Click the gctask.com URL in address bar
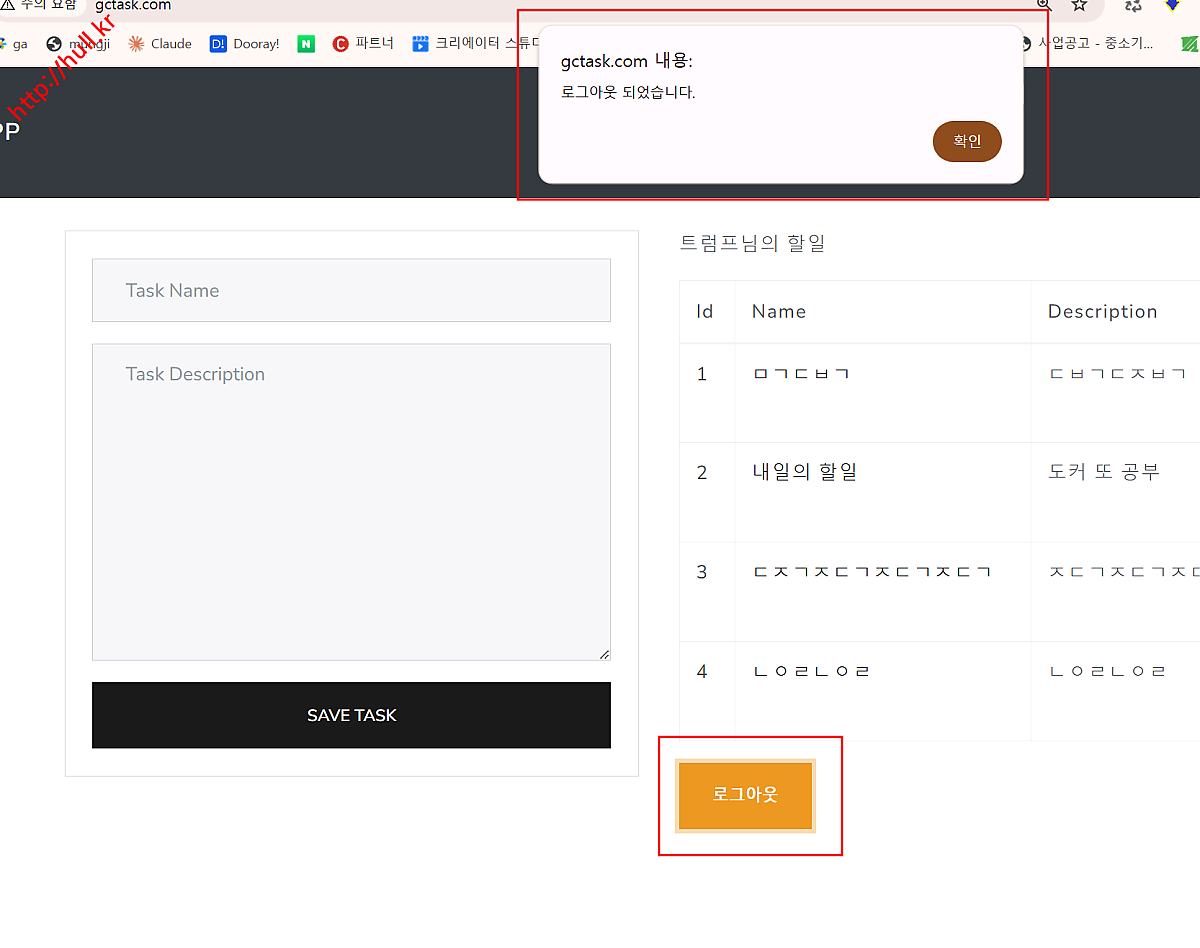Image resolution: width=1200 pixels, height=948 pixels. point(133,6)
